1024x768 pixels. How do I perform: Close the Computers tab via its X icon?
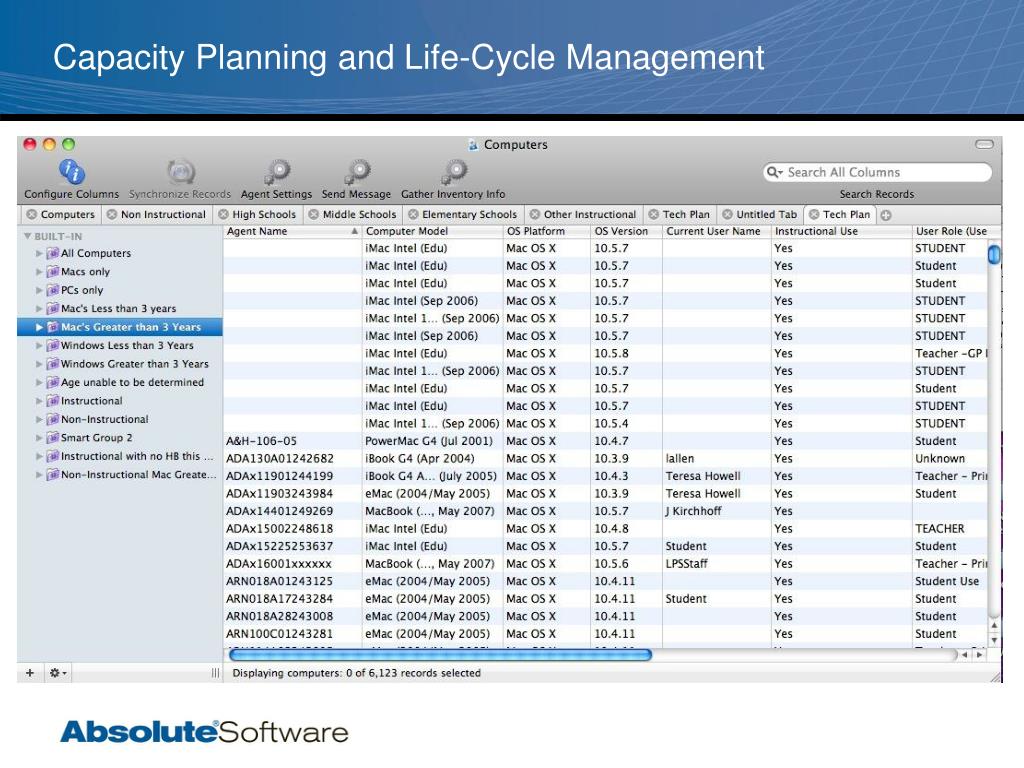(31, 214)
